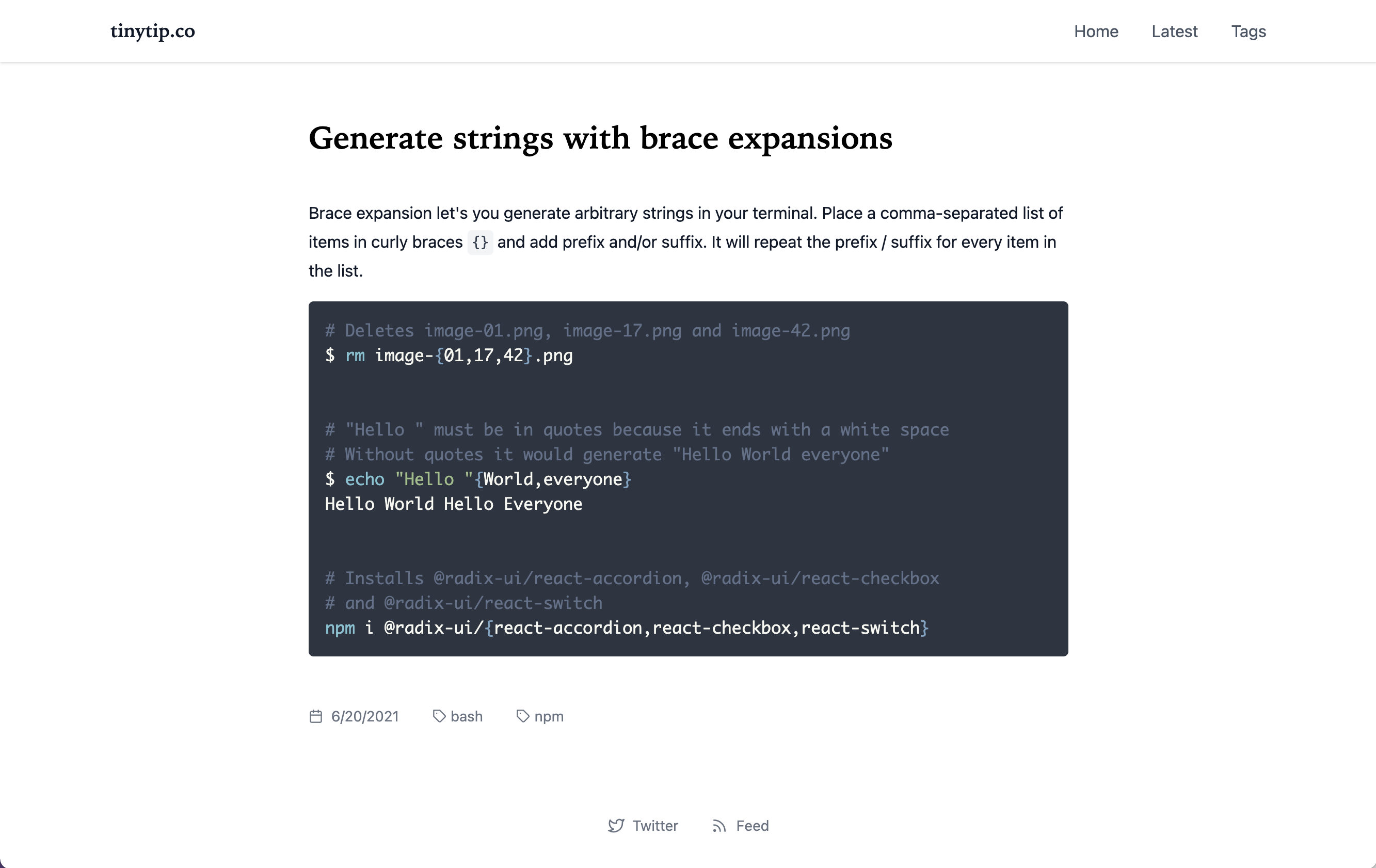Viewport: 1376px width, 868px height.
Task: Click the inline {} code snippet
Action: tap(480, 242)
